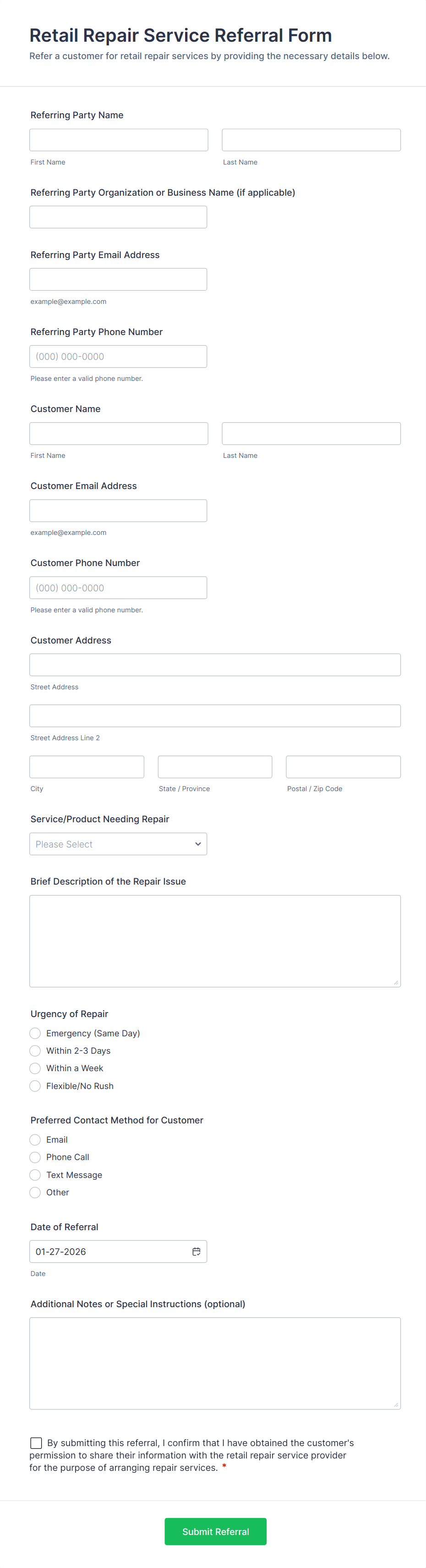
Task: Pick Flexible/No Rush urgency option
Action: pyautogui.click(x=35, y=1086)
